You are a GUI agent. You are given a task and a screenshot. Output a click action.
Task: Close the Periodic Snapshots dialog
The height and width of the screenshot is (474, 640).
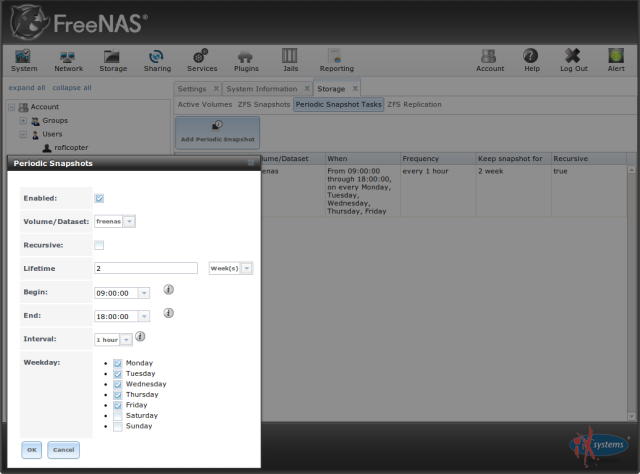(x=251, y=163)
